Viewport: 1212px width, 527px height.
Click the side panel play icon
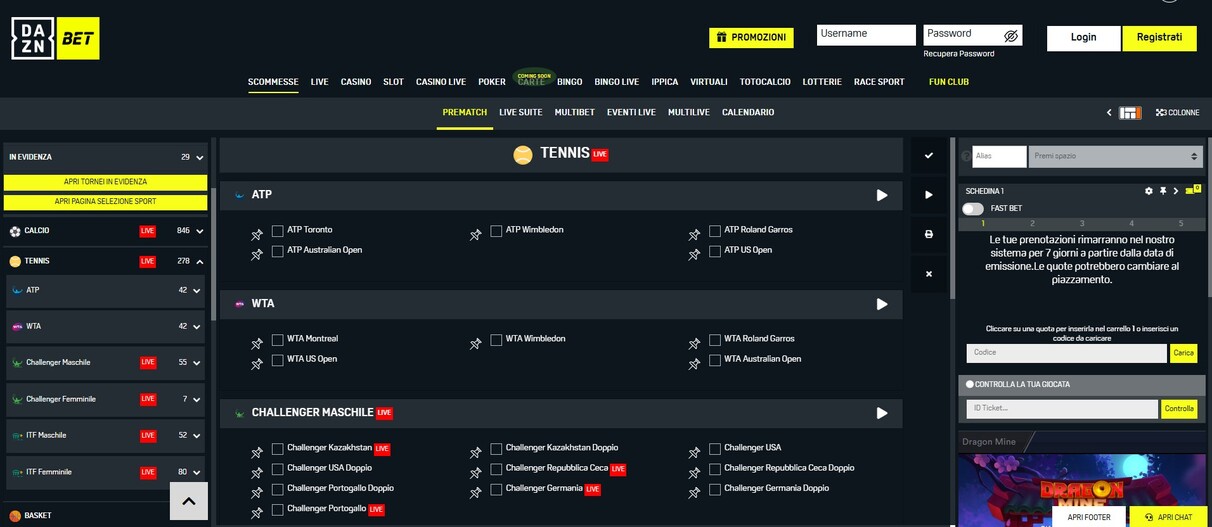pyautogui.click(x=929, y=195)
